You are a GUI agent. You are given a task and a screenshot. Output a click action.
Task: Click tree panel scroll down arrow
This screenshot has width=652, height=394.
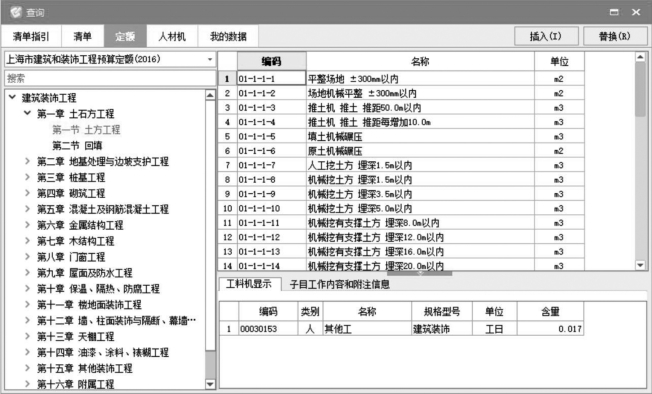pyautogui.click(x=210, y=384)
